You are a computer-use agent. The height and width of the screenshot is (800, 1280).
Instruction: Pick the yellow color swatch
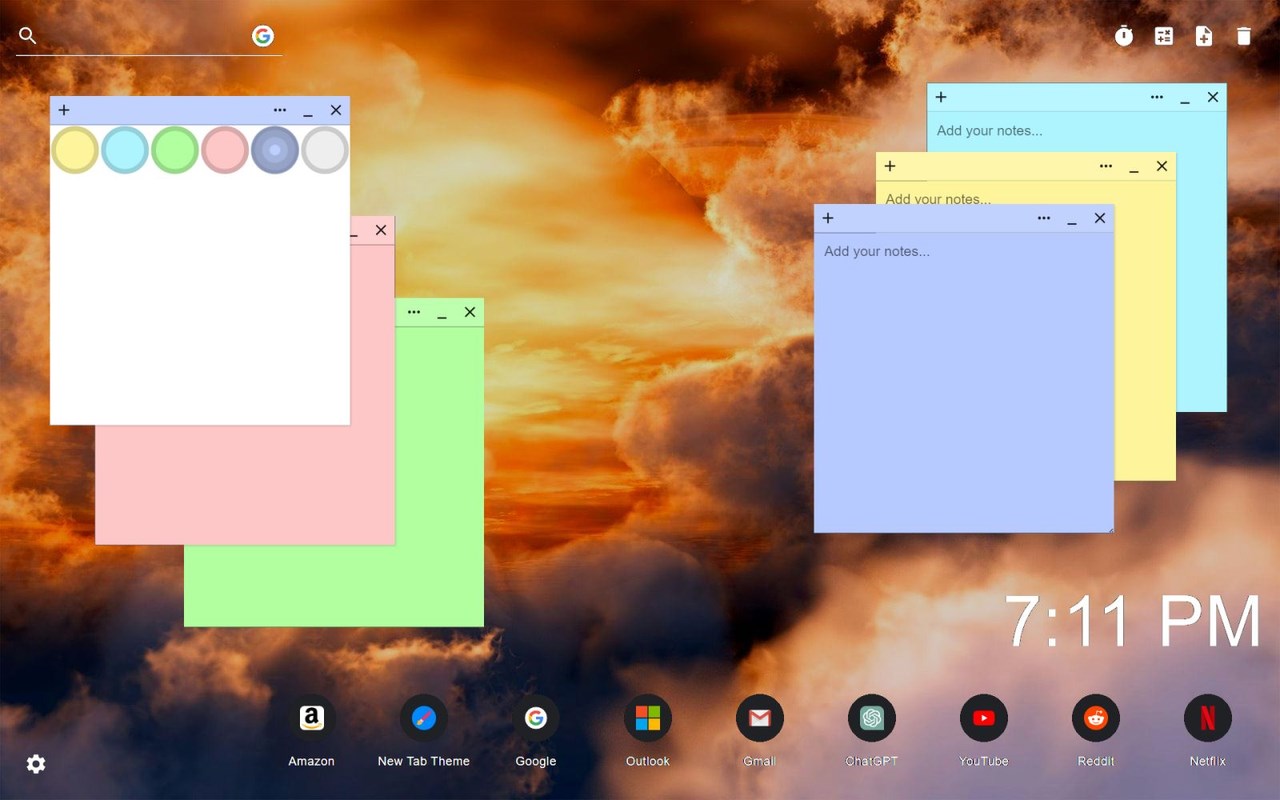75,150
